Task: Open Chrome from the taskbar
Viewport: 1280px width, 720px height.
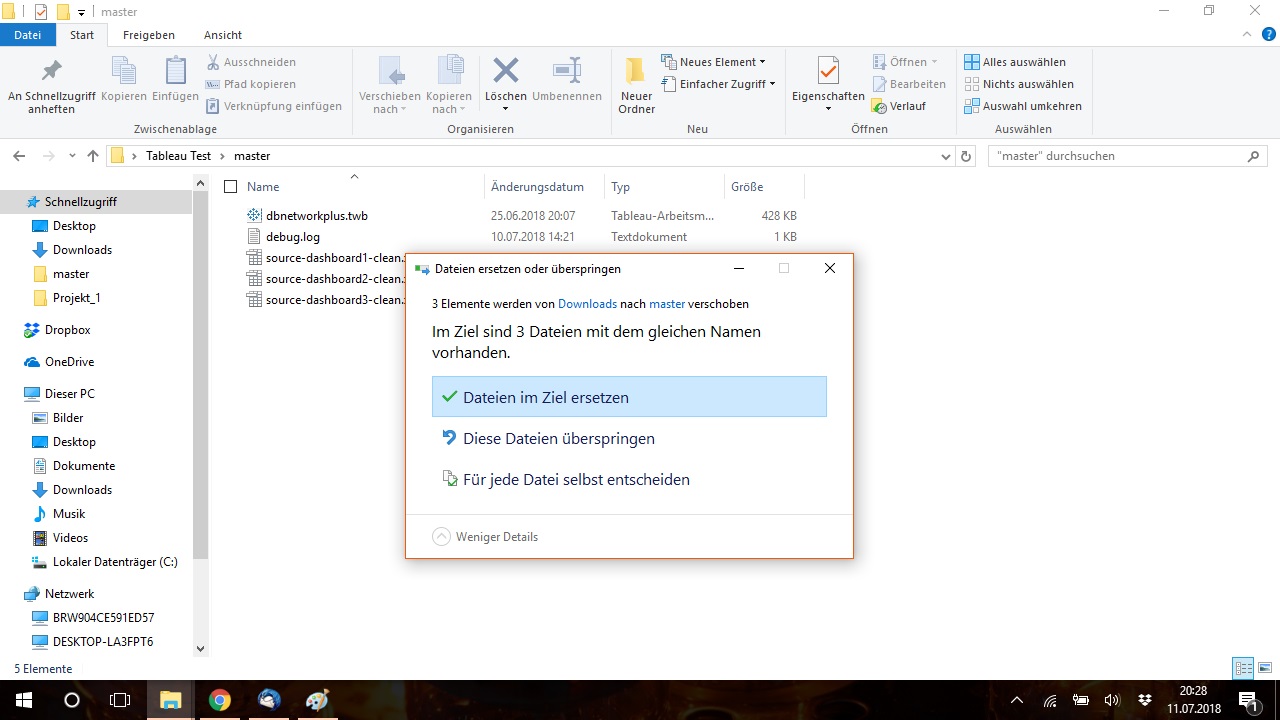Action: 220,700
